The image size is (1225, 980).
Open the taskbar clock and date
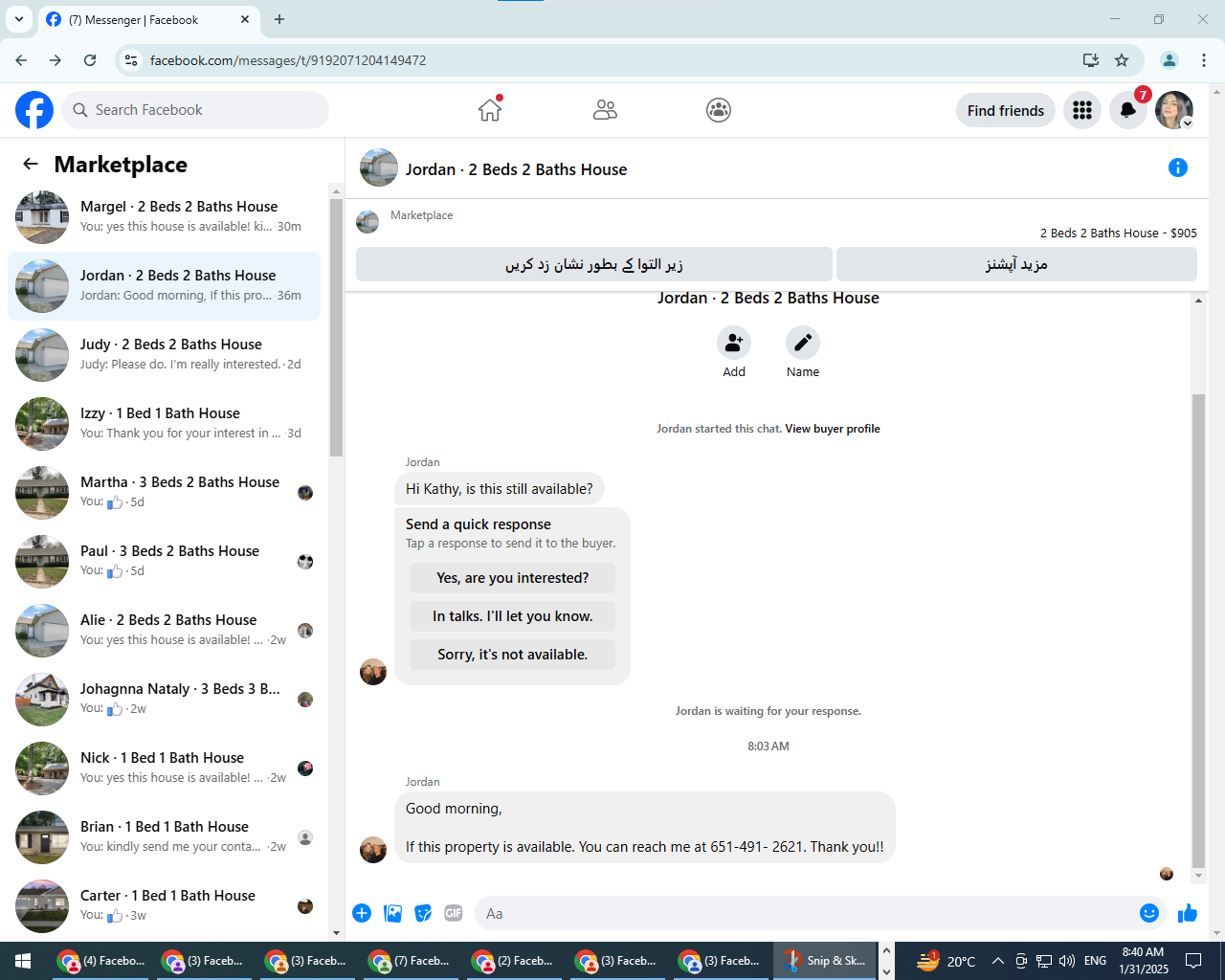(x=1144, y=961)
